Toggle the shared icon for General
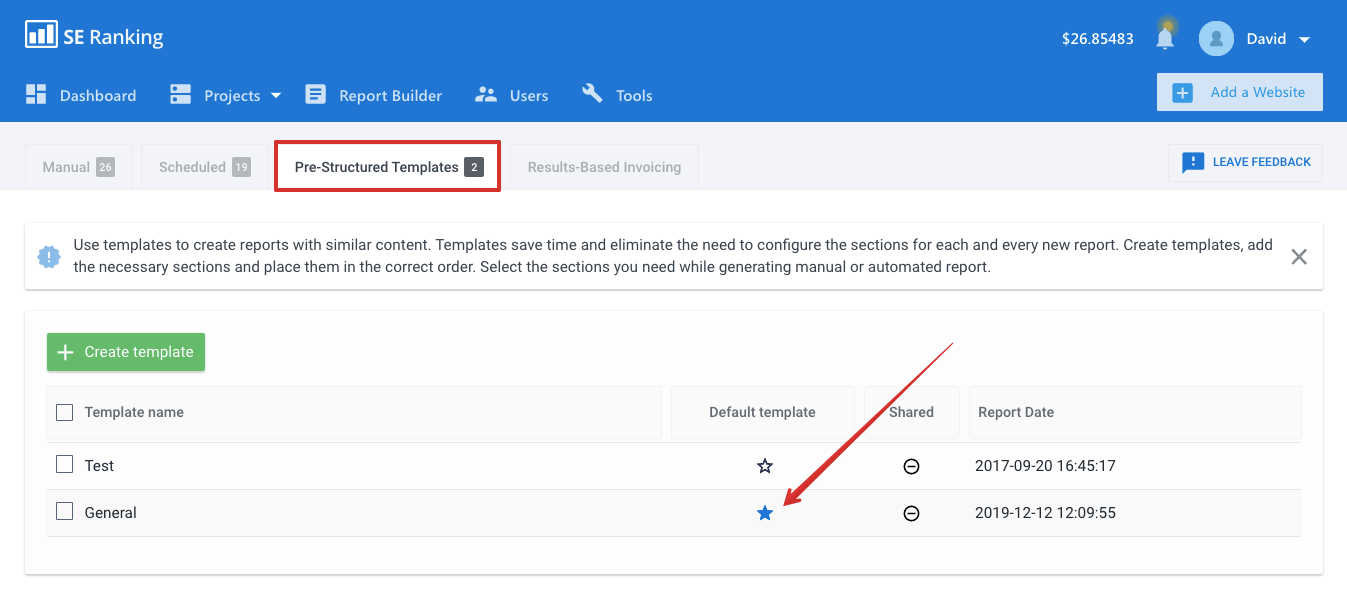1347x605 pixels. (x=911, y=513)
